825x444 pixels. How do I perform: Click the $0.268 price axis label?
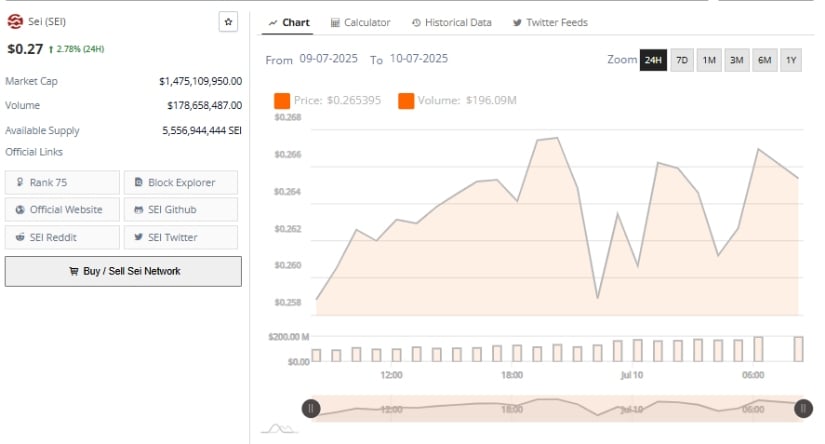(x=288, y=117)
